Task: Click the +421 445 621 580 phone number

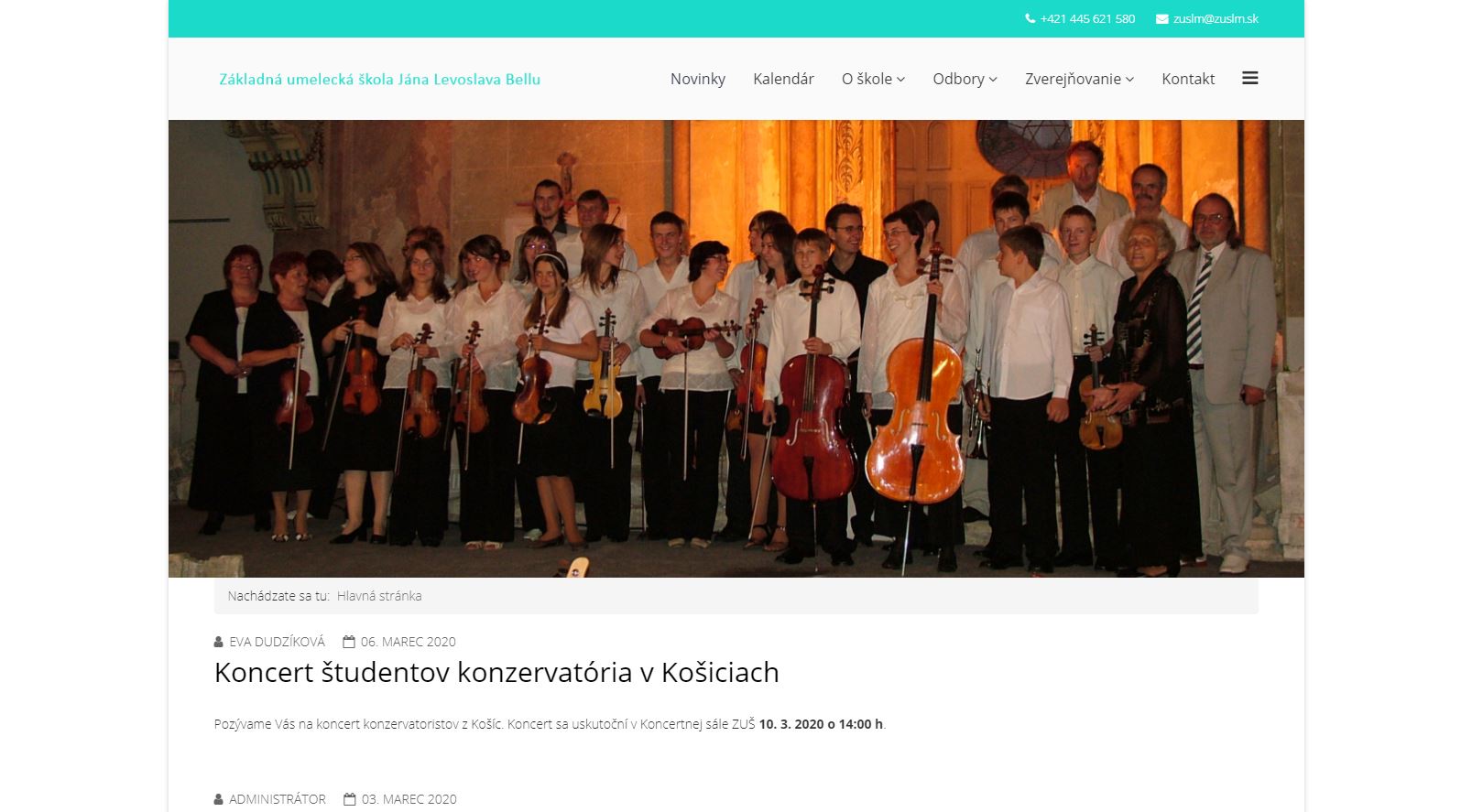Action: pyautogui.click(x=1087, y=18)
